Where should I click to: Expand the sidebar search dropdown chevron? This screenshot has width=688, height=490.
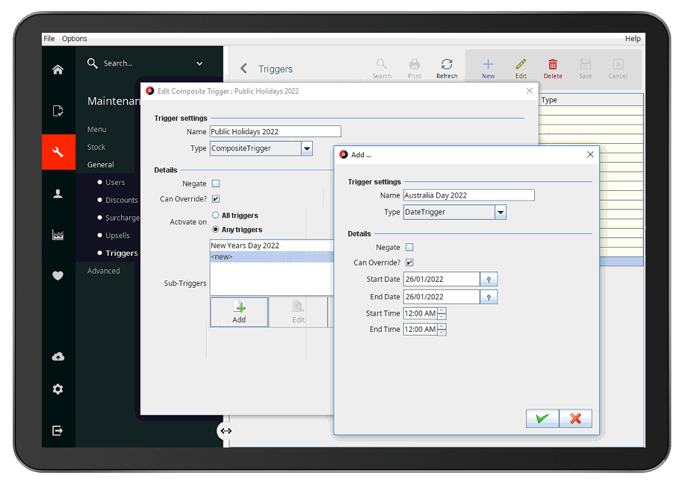click(x=200, y=64)
